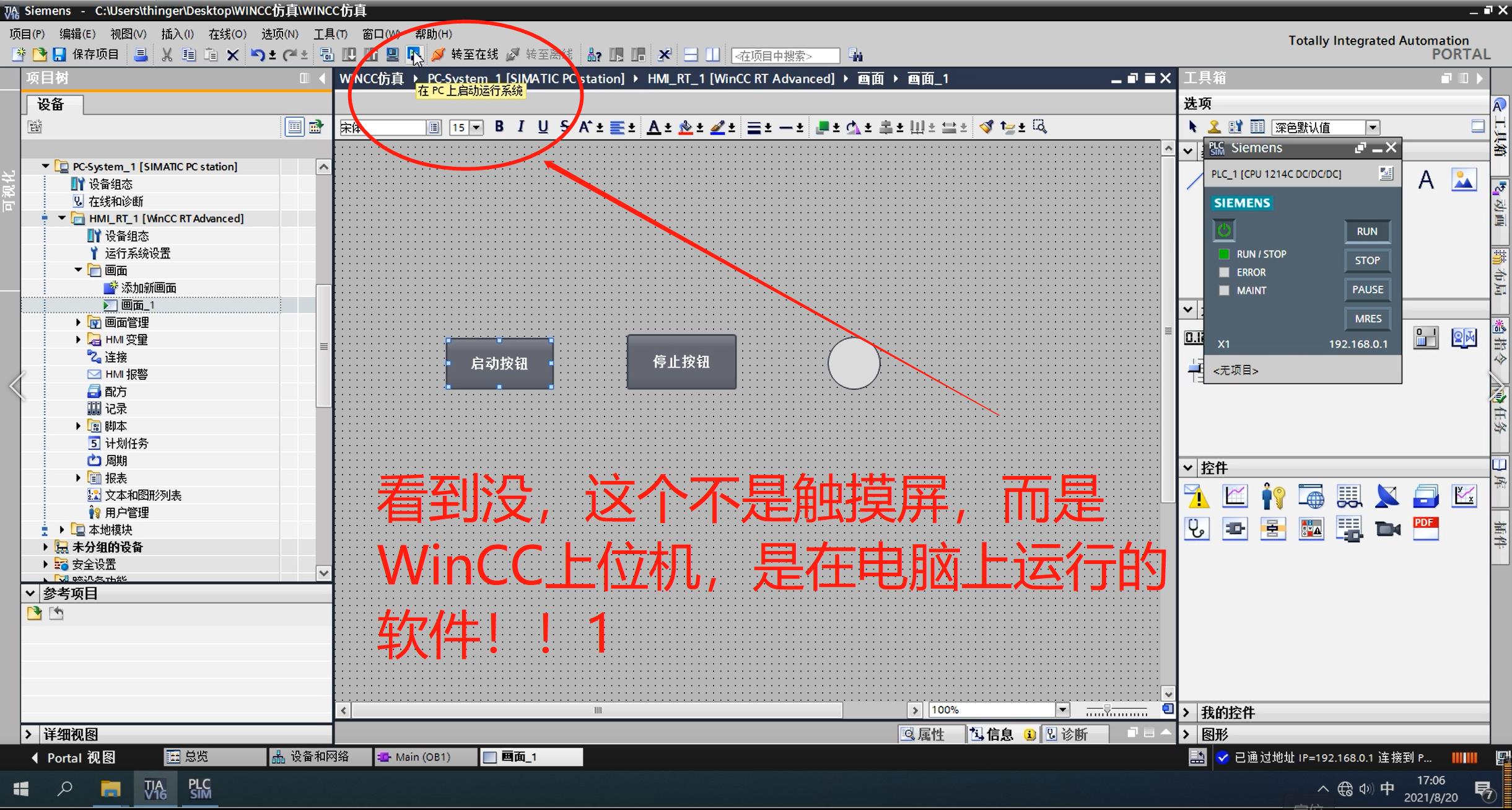Open the 深色默认值 style dropdown
The image size is (1512, 810).
point(1373,128)
